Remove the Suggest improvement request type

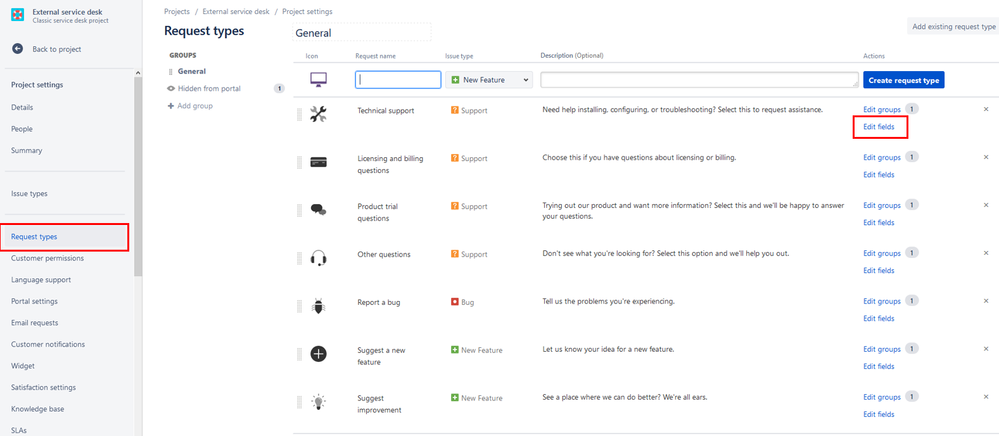(x=986, y=396)
